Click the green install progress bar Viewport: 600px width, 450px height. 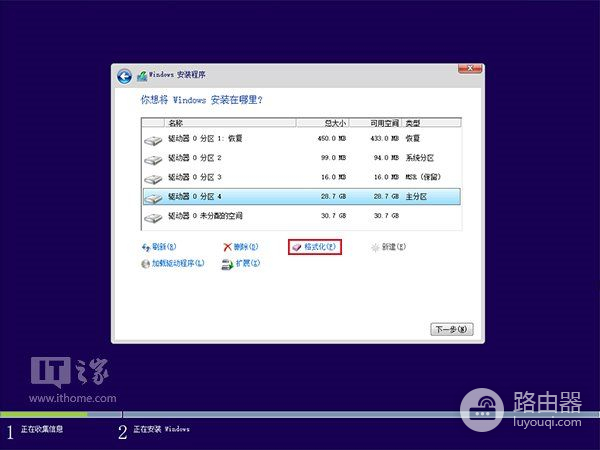point(44,414)
